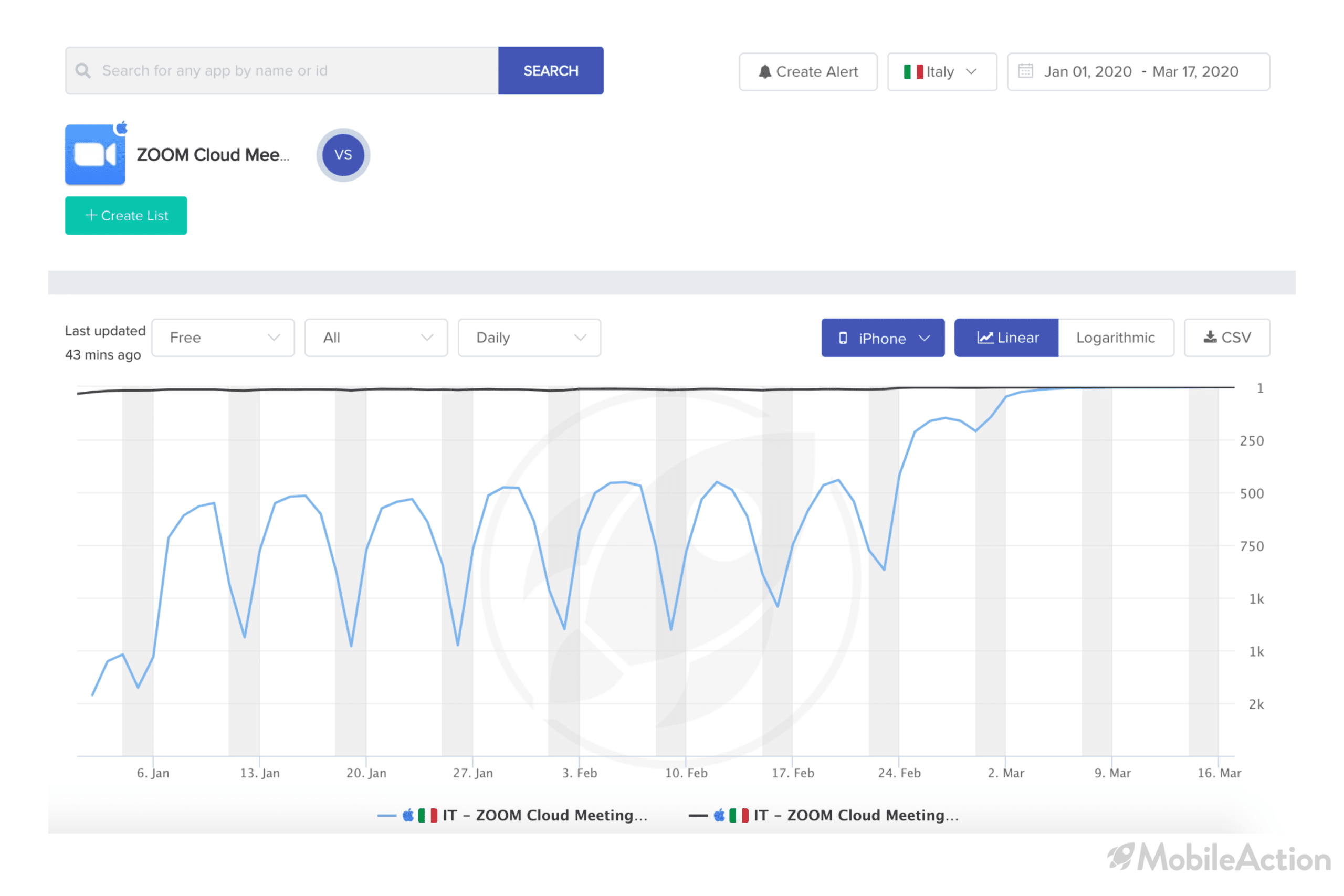Click the SEARCH button
This screenshot has height=896, width=1344.
click(551, 70)
